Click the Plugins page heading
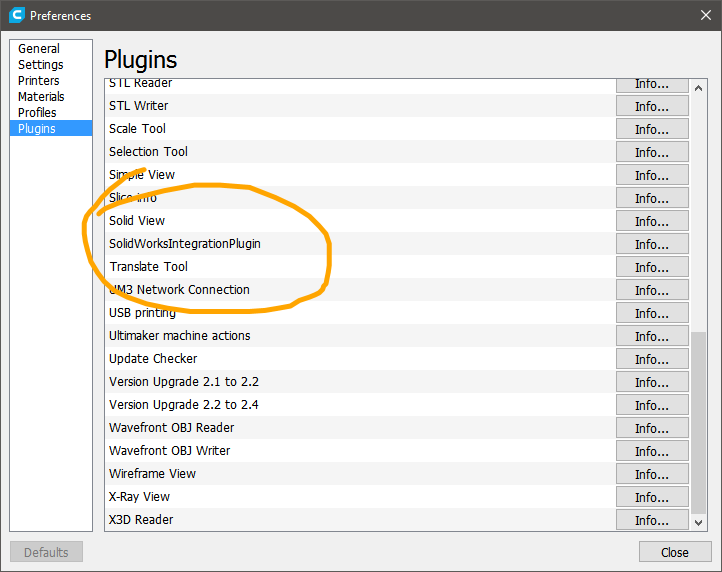722x572 pixels. pos(140,60)
